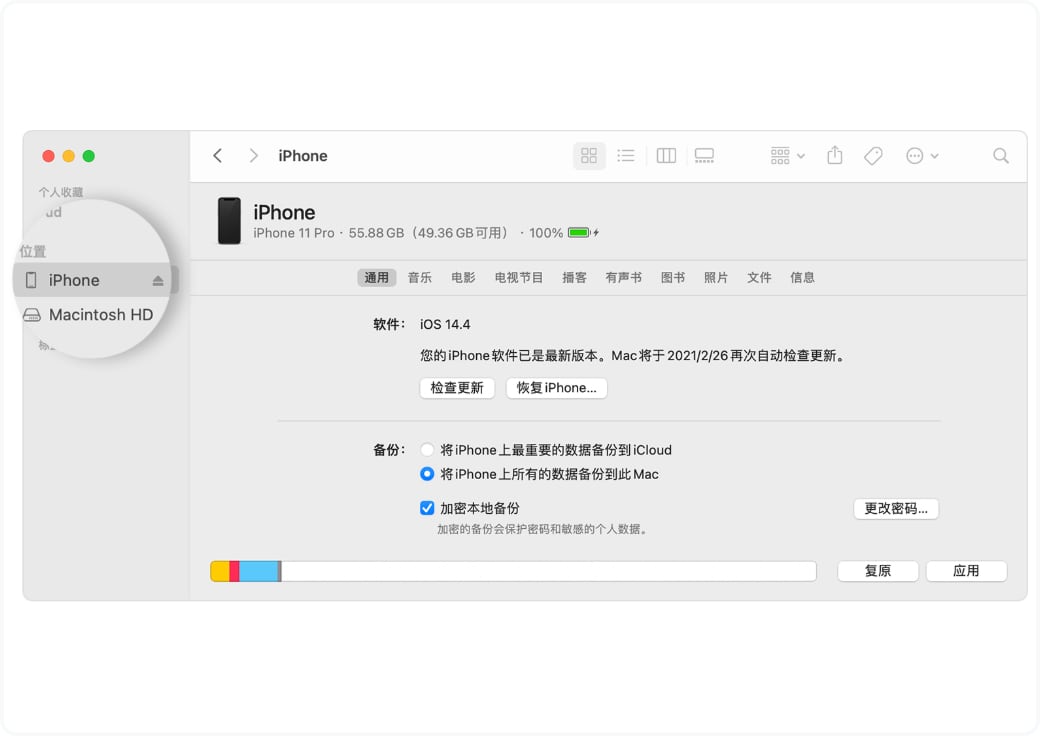Switch to icon grid view
1040x736 pixels.
click(589, 156)
